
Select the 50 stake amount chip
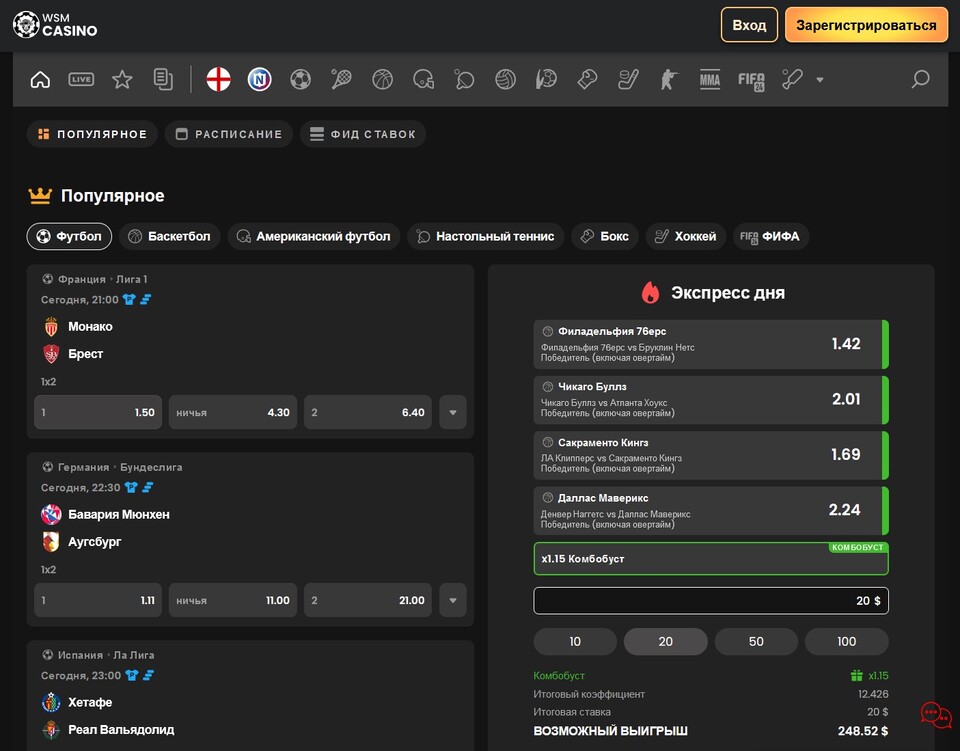point(756,641)
